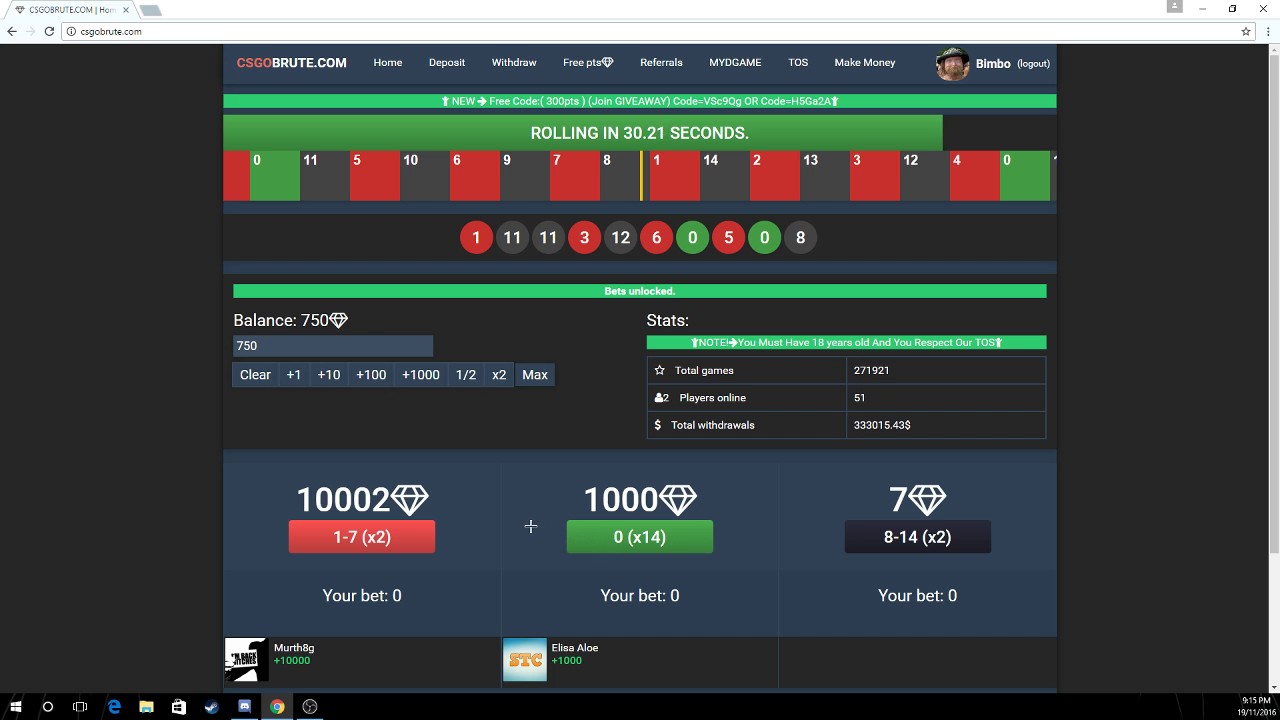Open the Chrome menu (three dots)

tap(1266, 31)
